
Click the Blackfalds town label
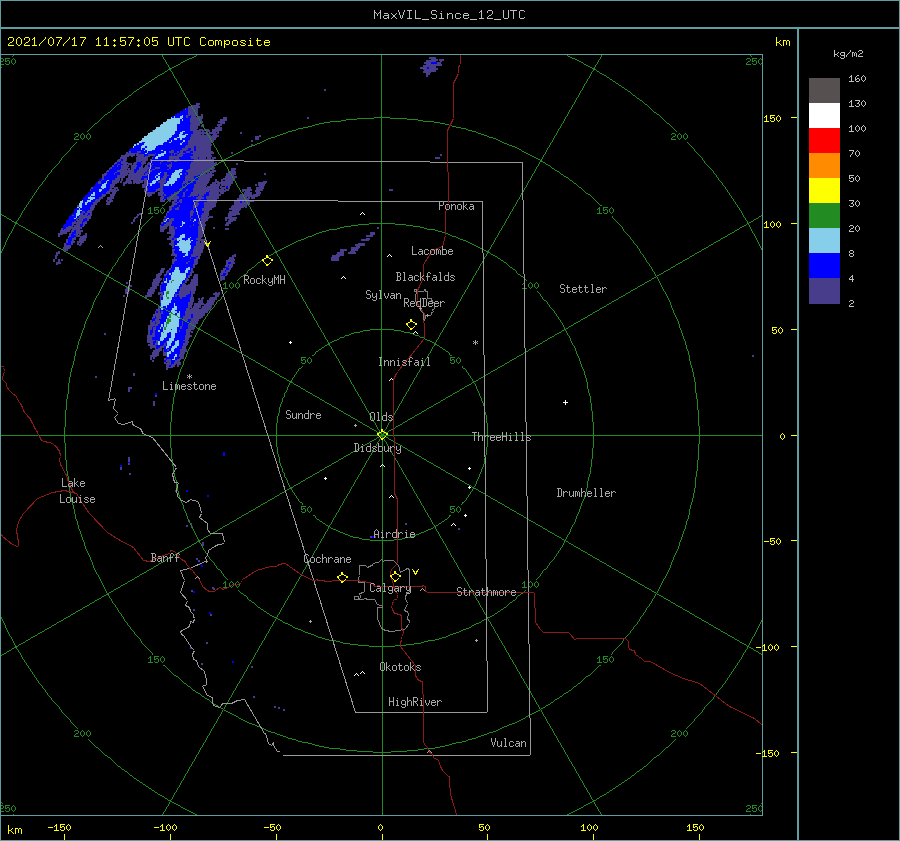(x=425, y=277)
